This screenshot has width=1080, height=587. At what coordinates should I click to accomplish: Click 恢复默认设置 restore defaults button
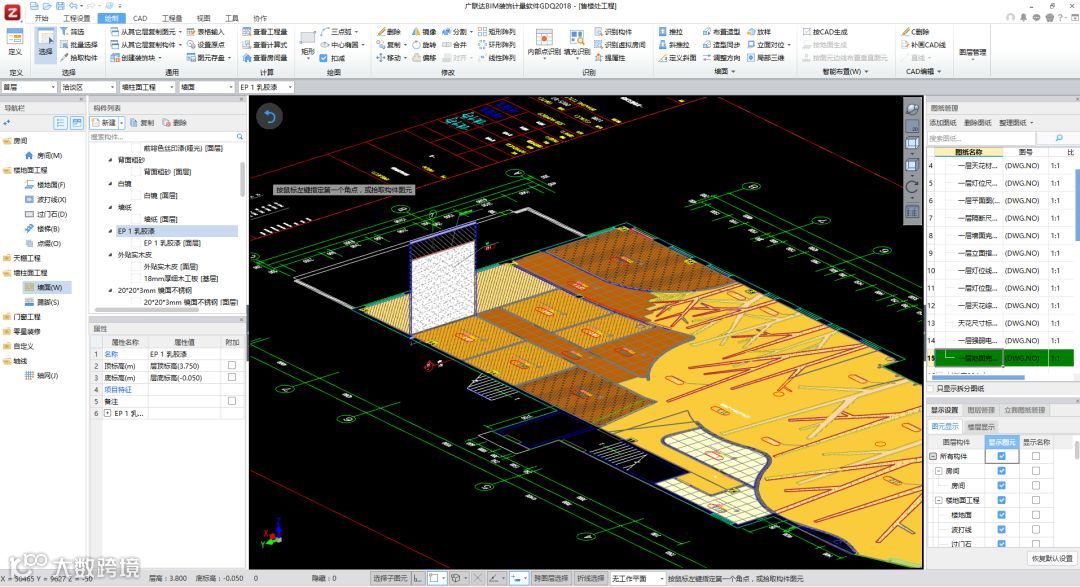pyautogui.click(x=1052, y=558)
